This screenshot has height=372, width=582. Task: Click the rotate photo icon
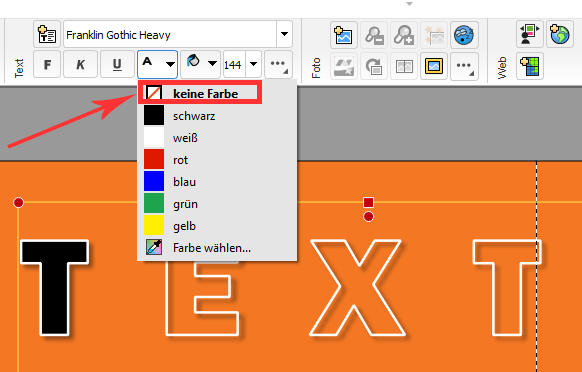click(374, 66)
